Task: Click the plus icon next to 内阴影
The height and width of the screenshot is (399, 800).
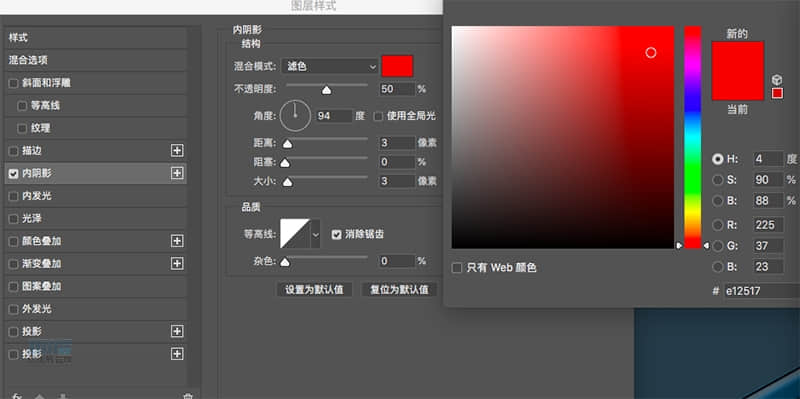Action: [177, 173]
